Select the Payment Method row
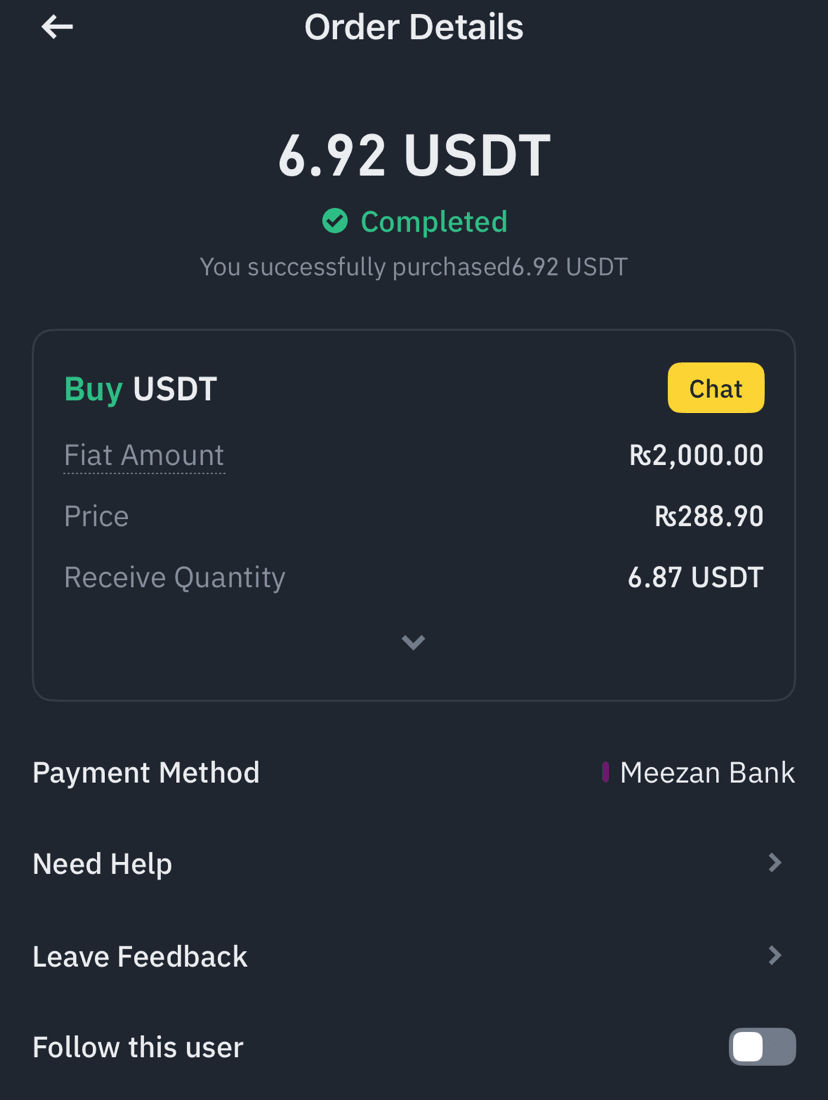Viewport: 828px width, 1100px height. [x=414, y=772]
